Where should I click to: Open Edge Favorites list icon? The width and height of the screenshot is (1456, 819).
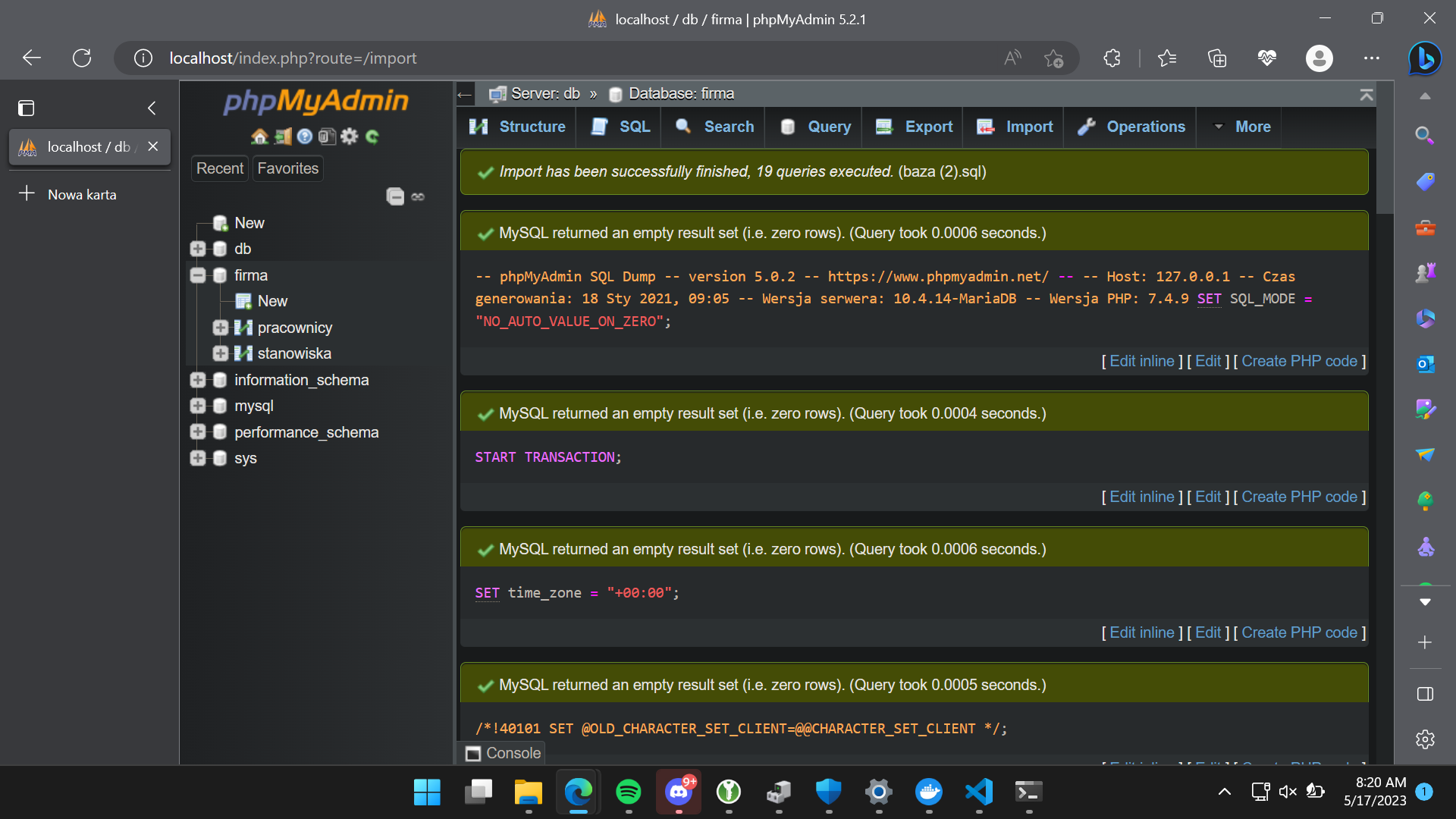[x=1167, y=58]
